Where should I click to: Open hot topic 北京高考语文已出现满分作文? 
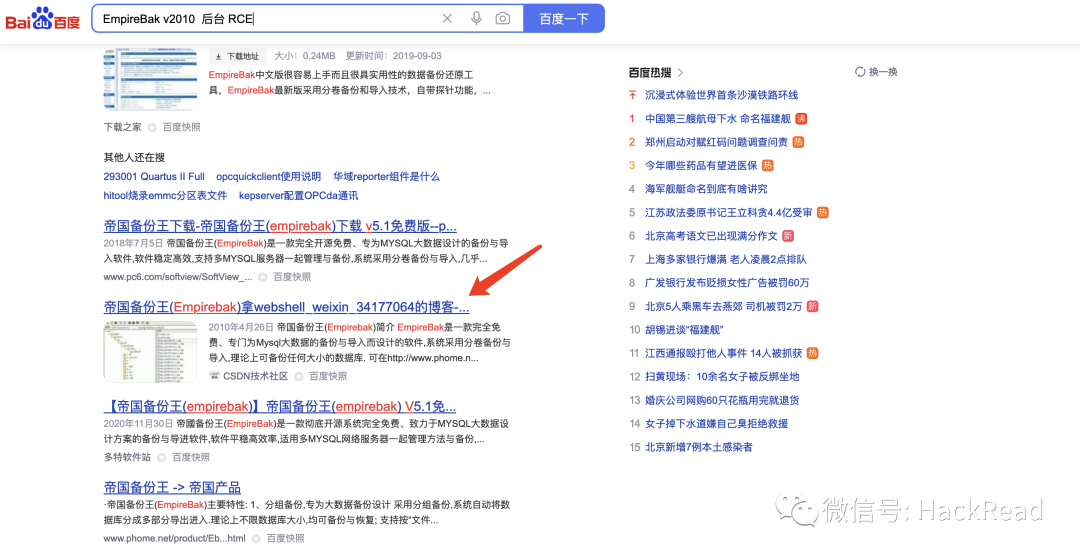click(711, 236)
